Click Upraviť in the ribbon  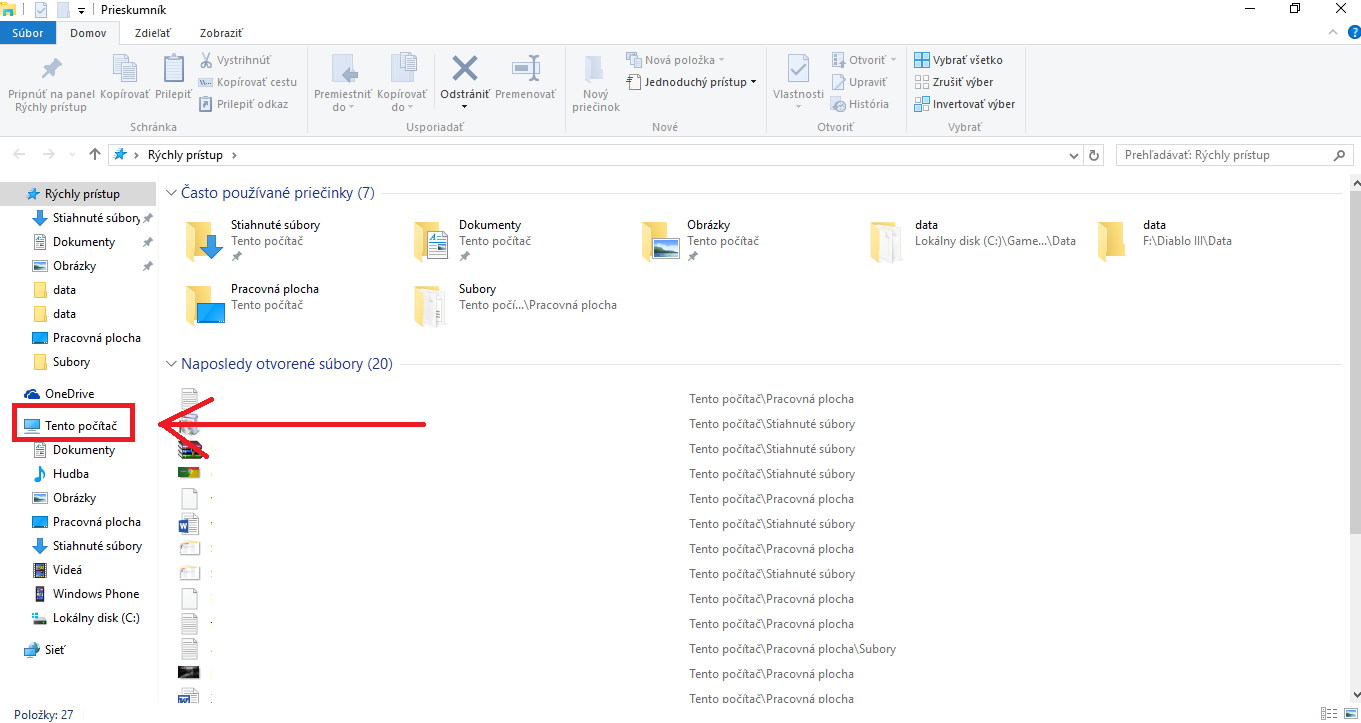point(858,82)
